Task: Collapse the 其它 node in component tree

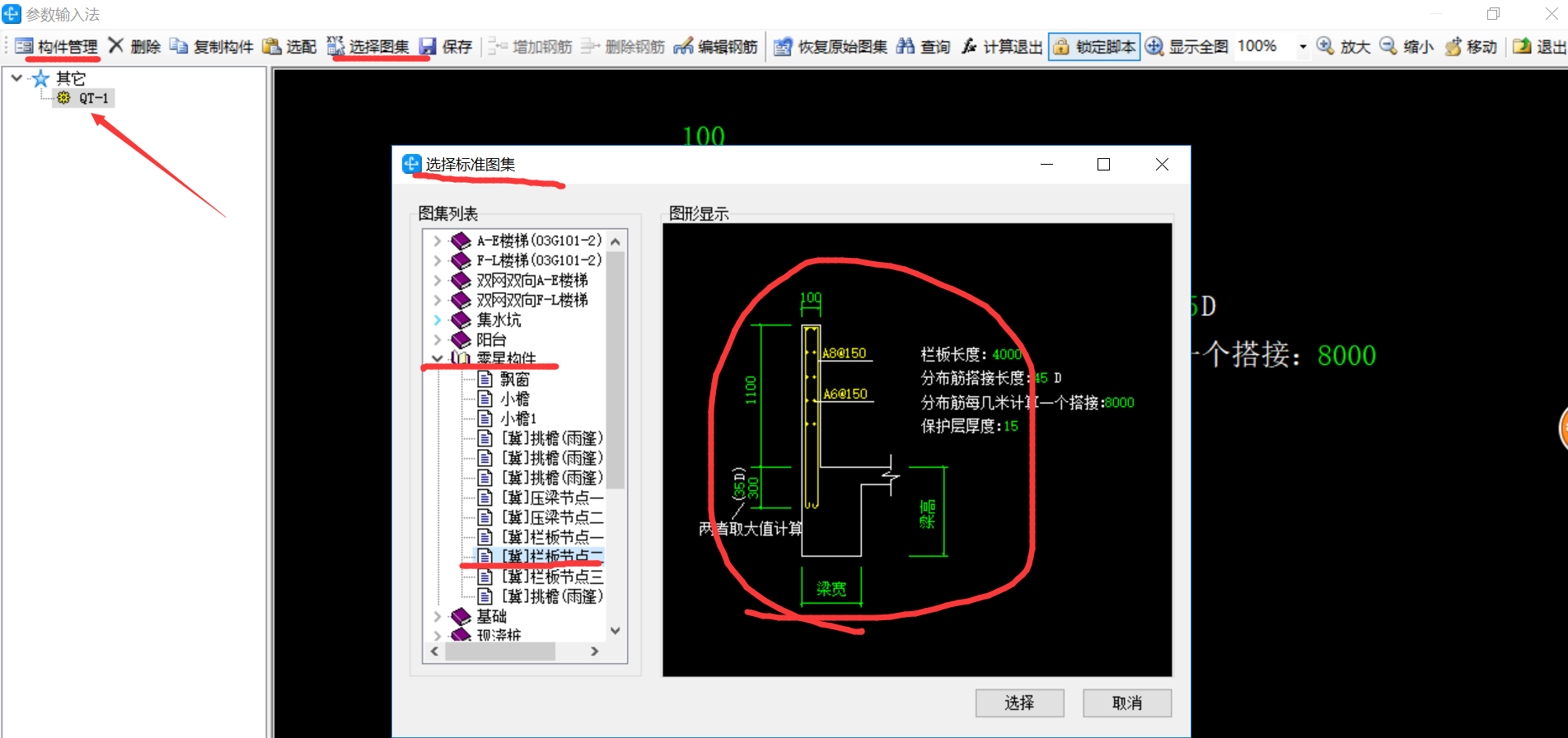Action: coord(16,78)
